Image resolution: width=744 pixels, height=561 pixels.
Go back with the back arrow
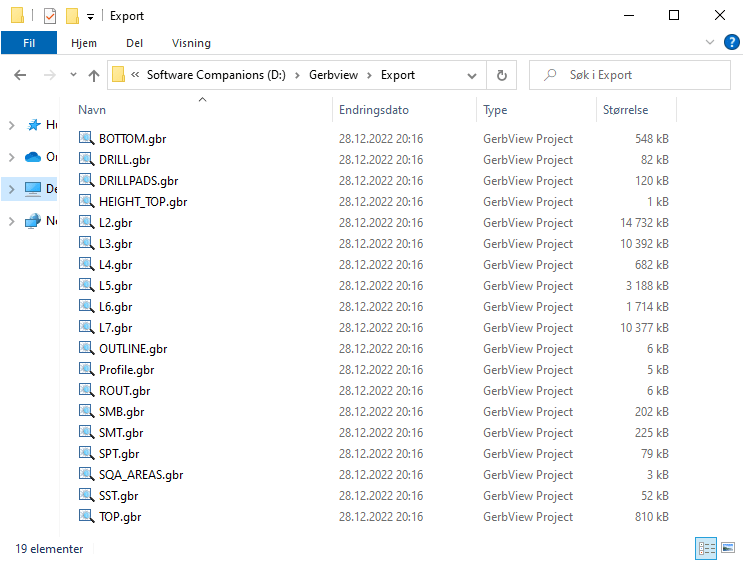[x=20, y=75]
